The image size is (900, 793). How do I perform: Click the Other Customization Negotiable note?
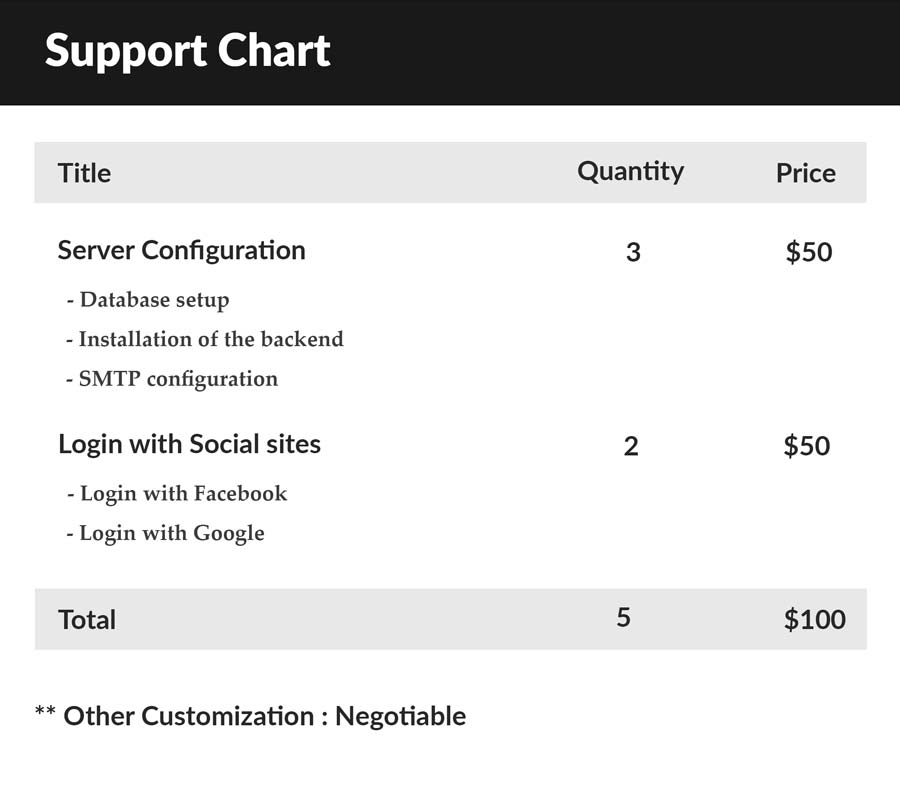click(251, 717)
